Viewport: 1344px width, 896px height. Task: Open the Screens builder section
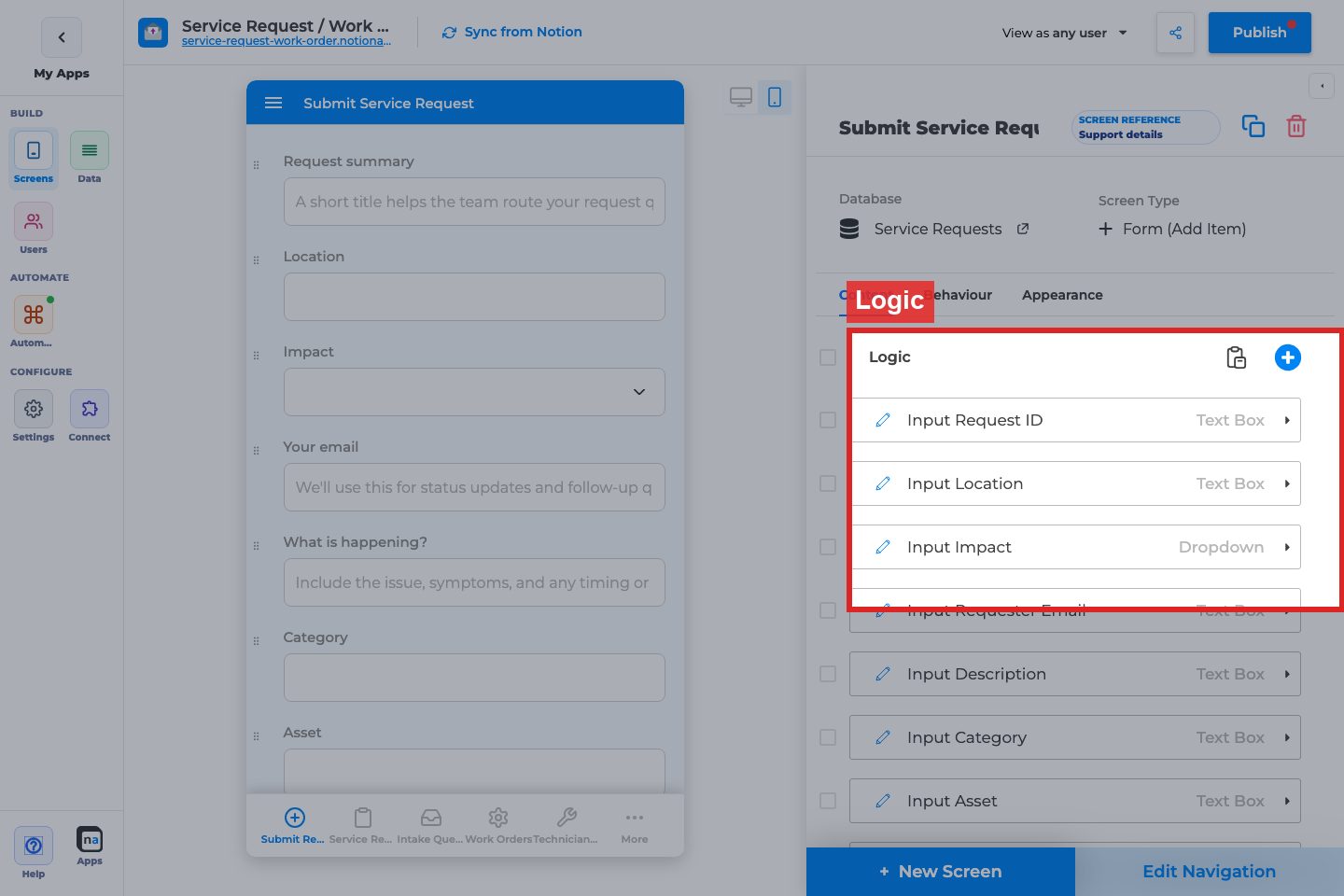click(x=34, y=158)
